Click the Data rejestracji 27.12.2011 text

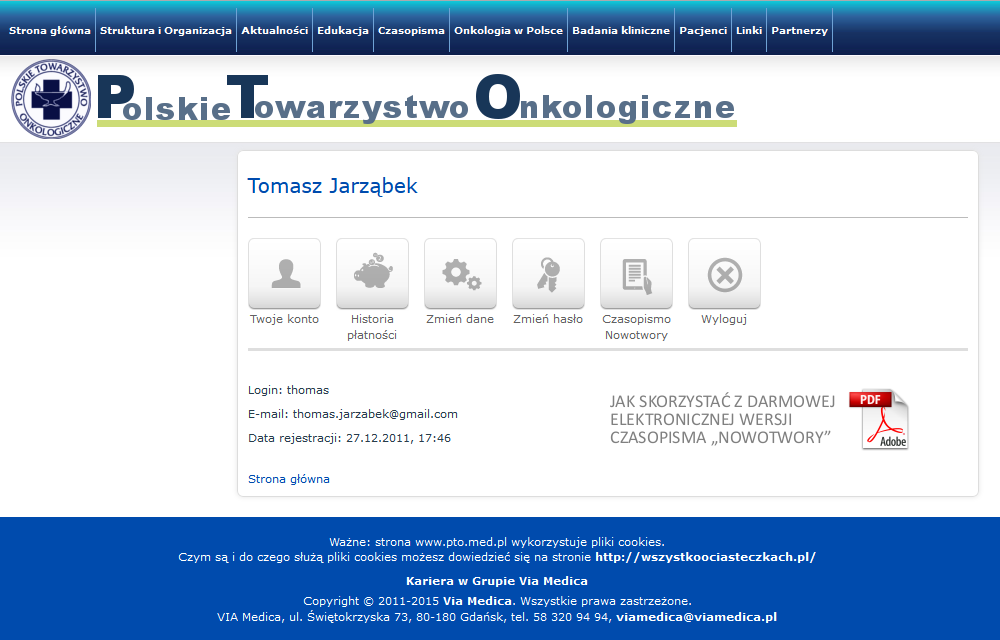click(x=349, y=439)
